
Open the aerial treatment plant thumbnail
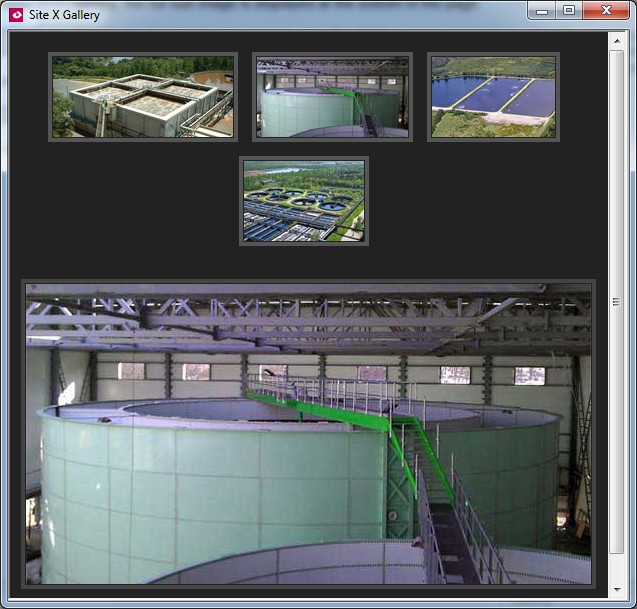click(x=304, y=201)
